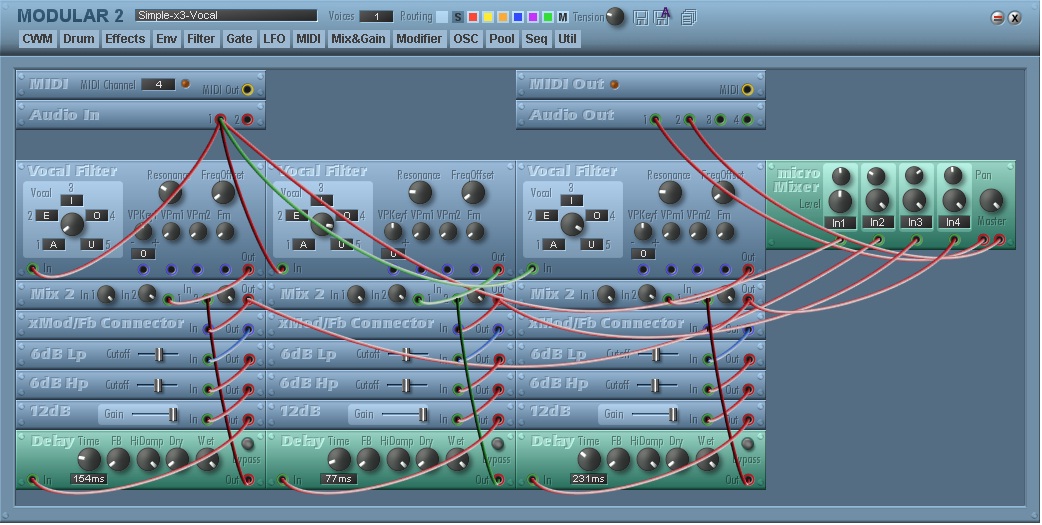Click Audio In jack 2
Screen dimensions: 1042x525
click(247, 120)
